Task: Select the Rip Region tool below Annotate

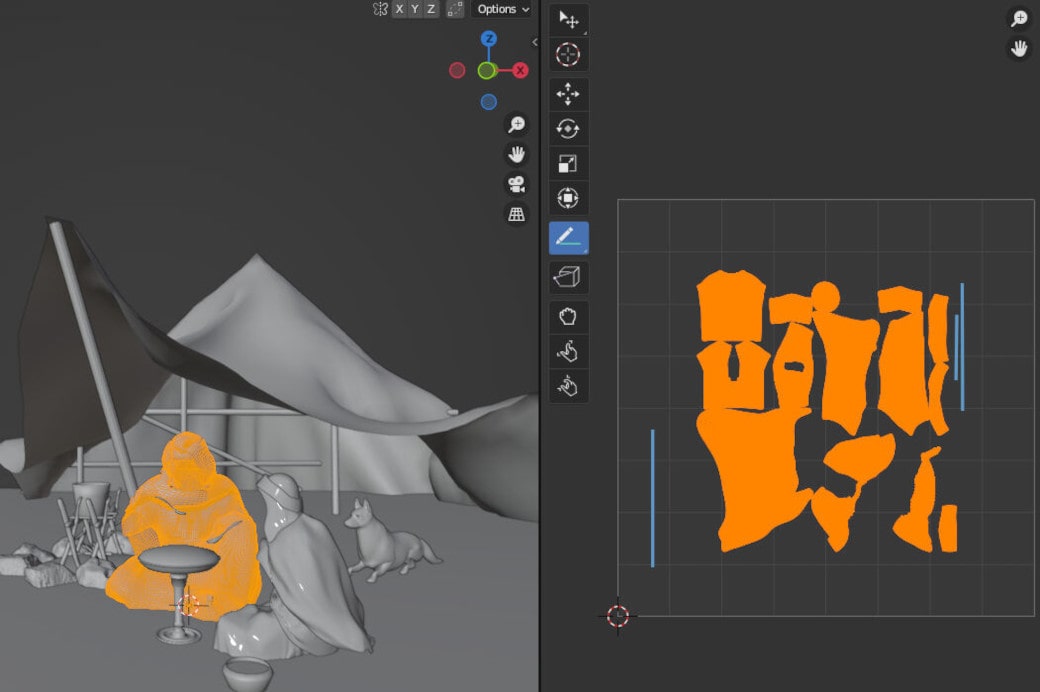Action: tap(568, 276)
